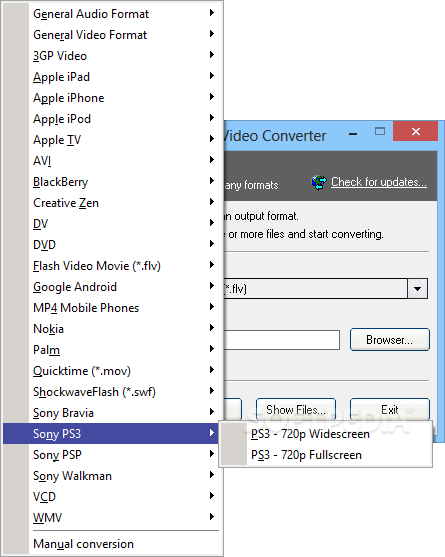The width and height of the screenshot is (445, 557).
Task: Open the DVD format submenu
Action: coord(112,244)
